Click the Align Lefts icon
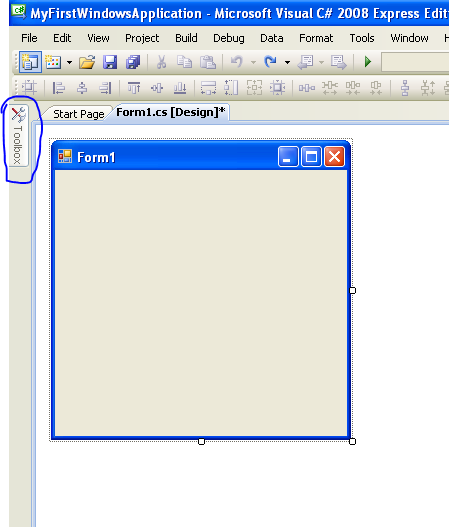Image resolution: width=449 pixels, height=527 pixels. [58, 88]
